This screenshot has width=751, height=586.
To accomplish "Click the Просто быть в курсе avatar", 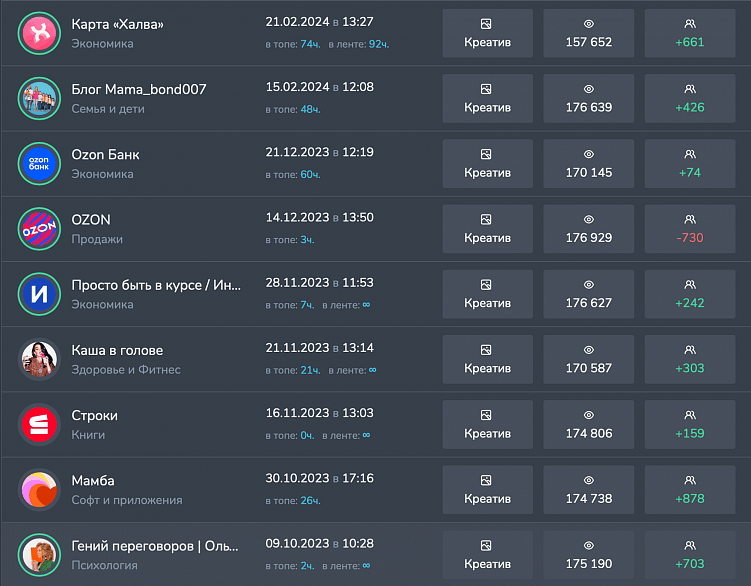I will click(x=40, y=294).
